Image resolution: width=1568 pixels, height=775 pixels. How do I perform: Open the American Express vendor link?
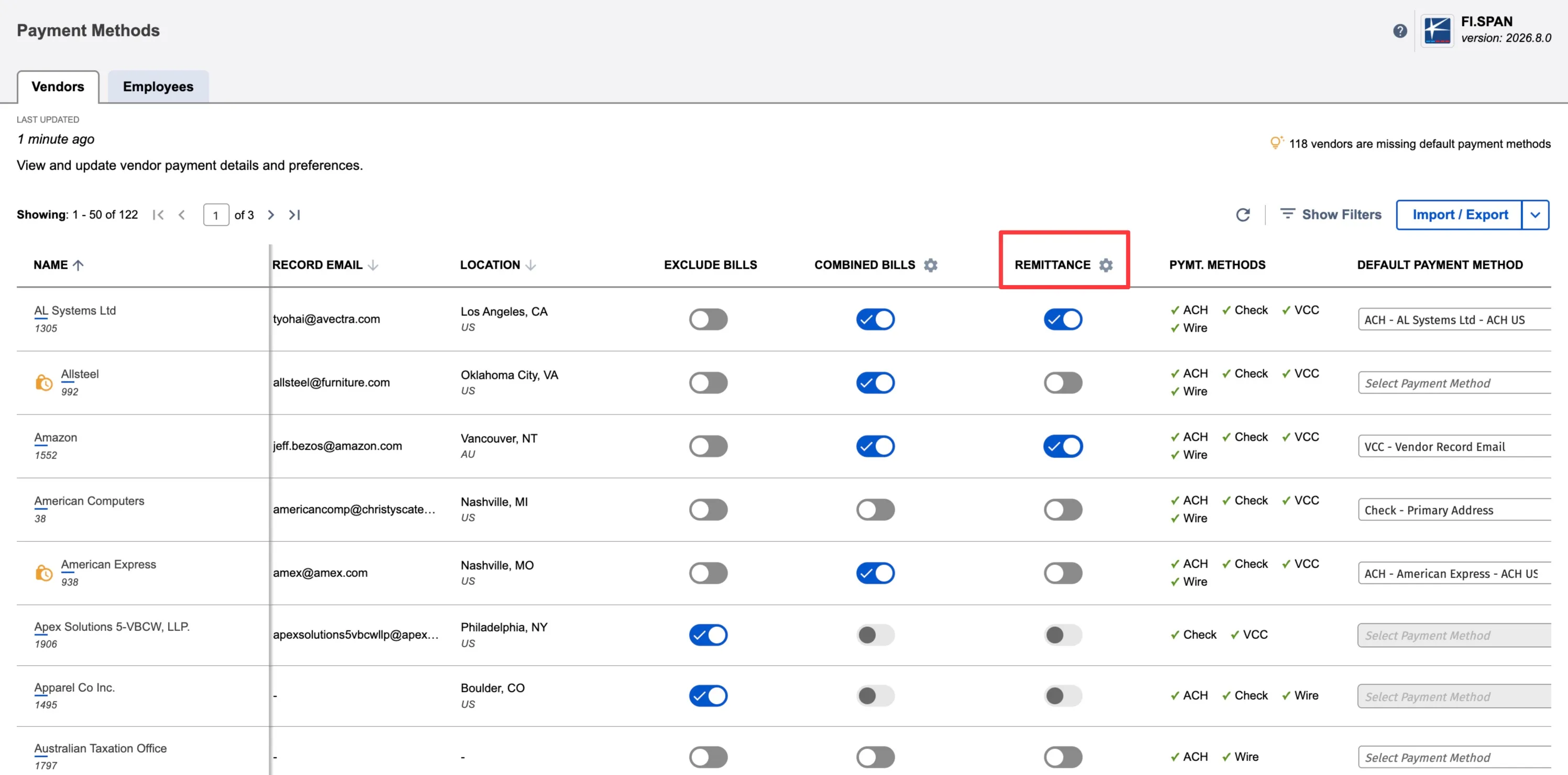108,564
